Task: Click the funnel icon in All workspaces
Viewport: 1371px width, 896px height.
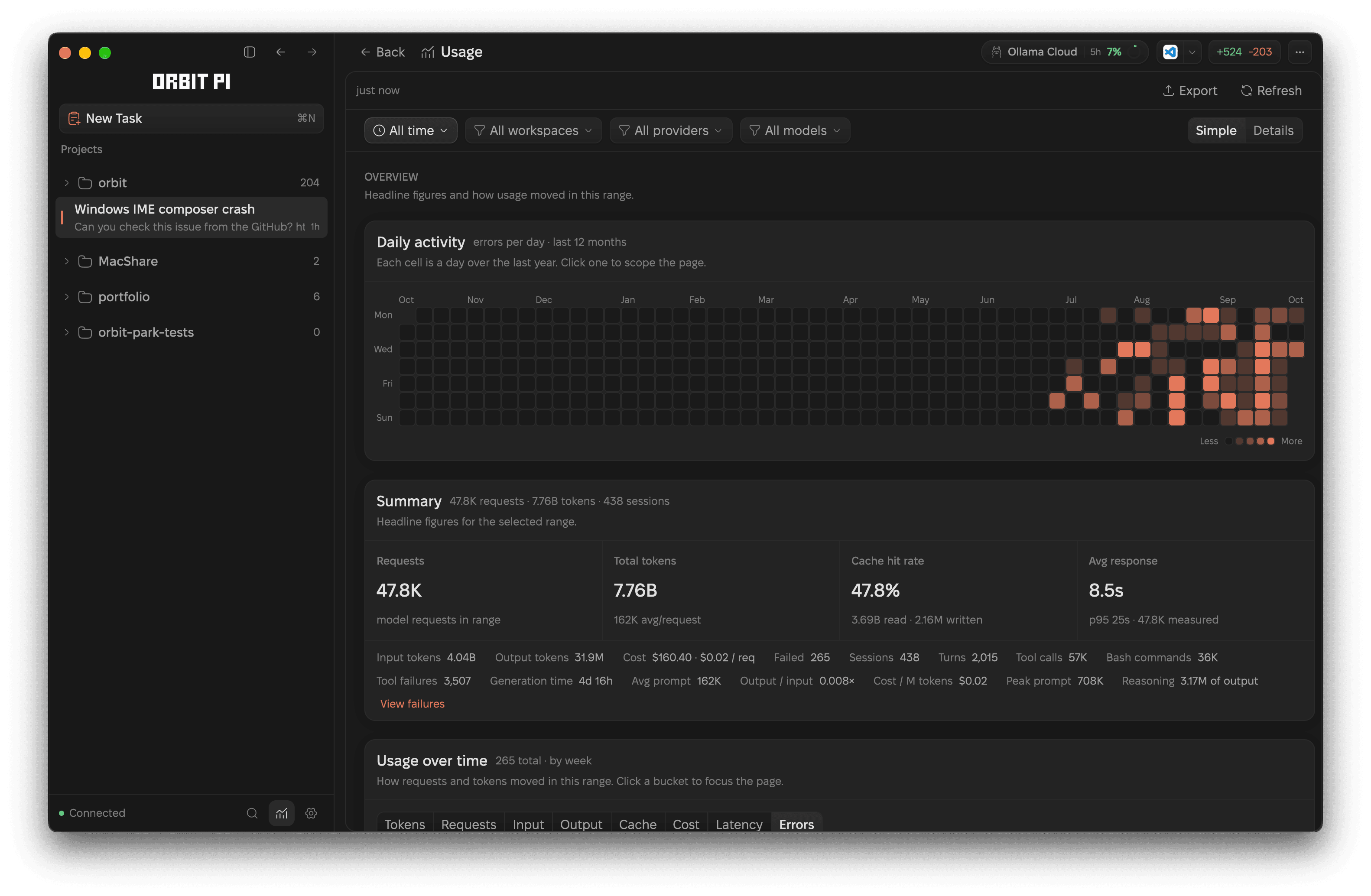Action: click(479, 131)
